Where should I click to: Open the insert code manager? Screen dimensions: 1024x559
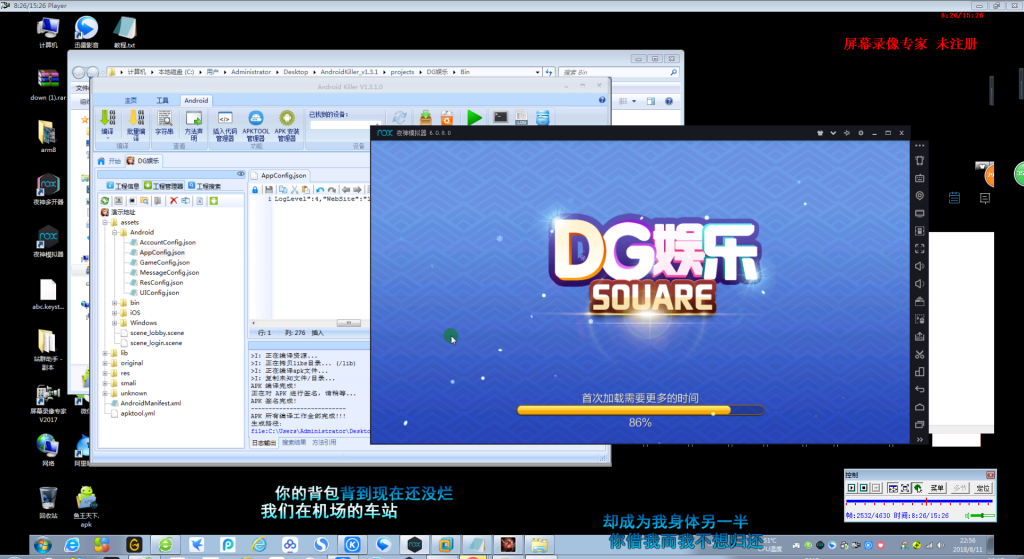click(225, 125)
